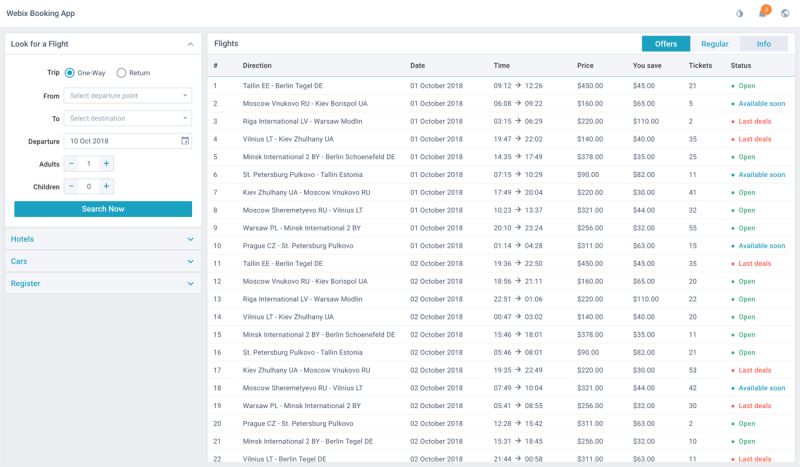Screen dimensions: 800x467
Task: Select row 6 St. Petersburg Pulkovo - Tallin Estonia
Action: 501,175
